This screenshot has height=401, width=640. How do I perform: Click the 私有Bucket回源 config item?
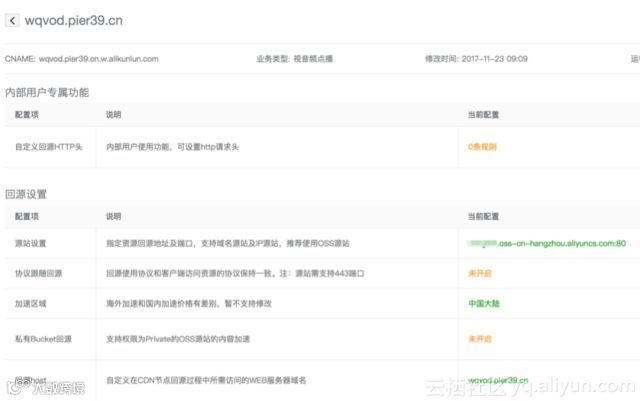coord(43,339)
